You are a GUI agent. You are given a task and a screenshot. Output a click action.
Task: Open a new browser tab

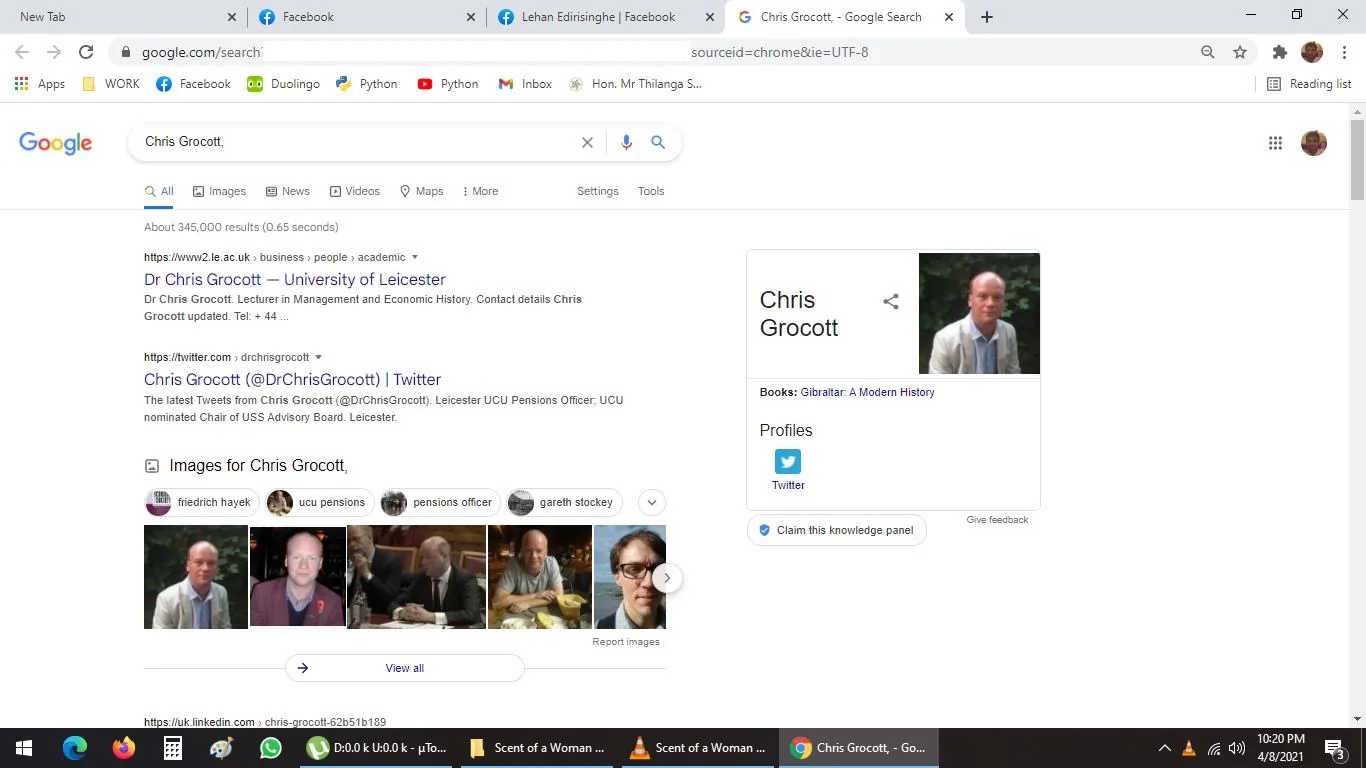pos(987,17)
